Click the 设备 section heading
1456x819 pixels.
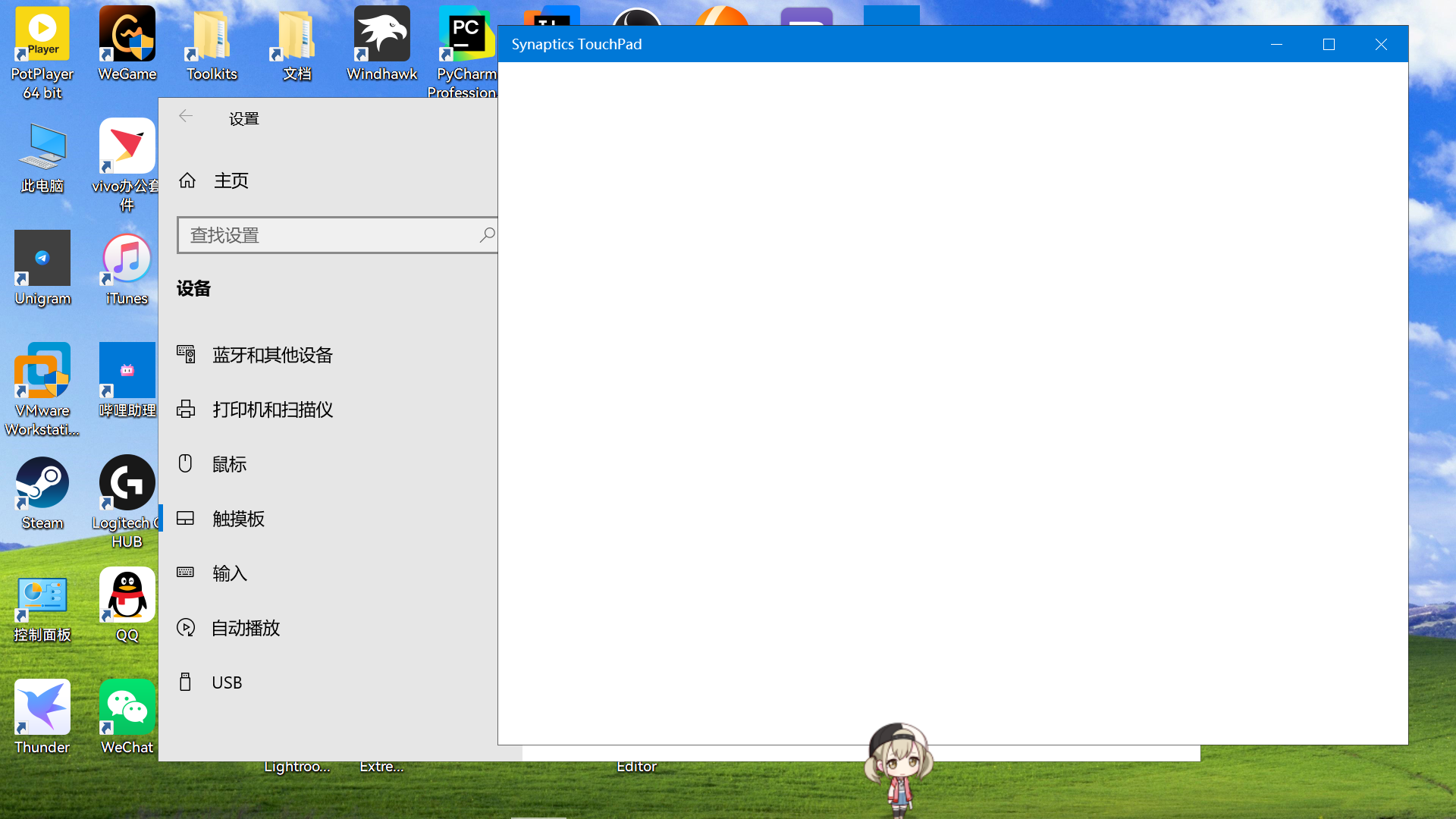[193, 288]
